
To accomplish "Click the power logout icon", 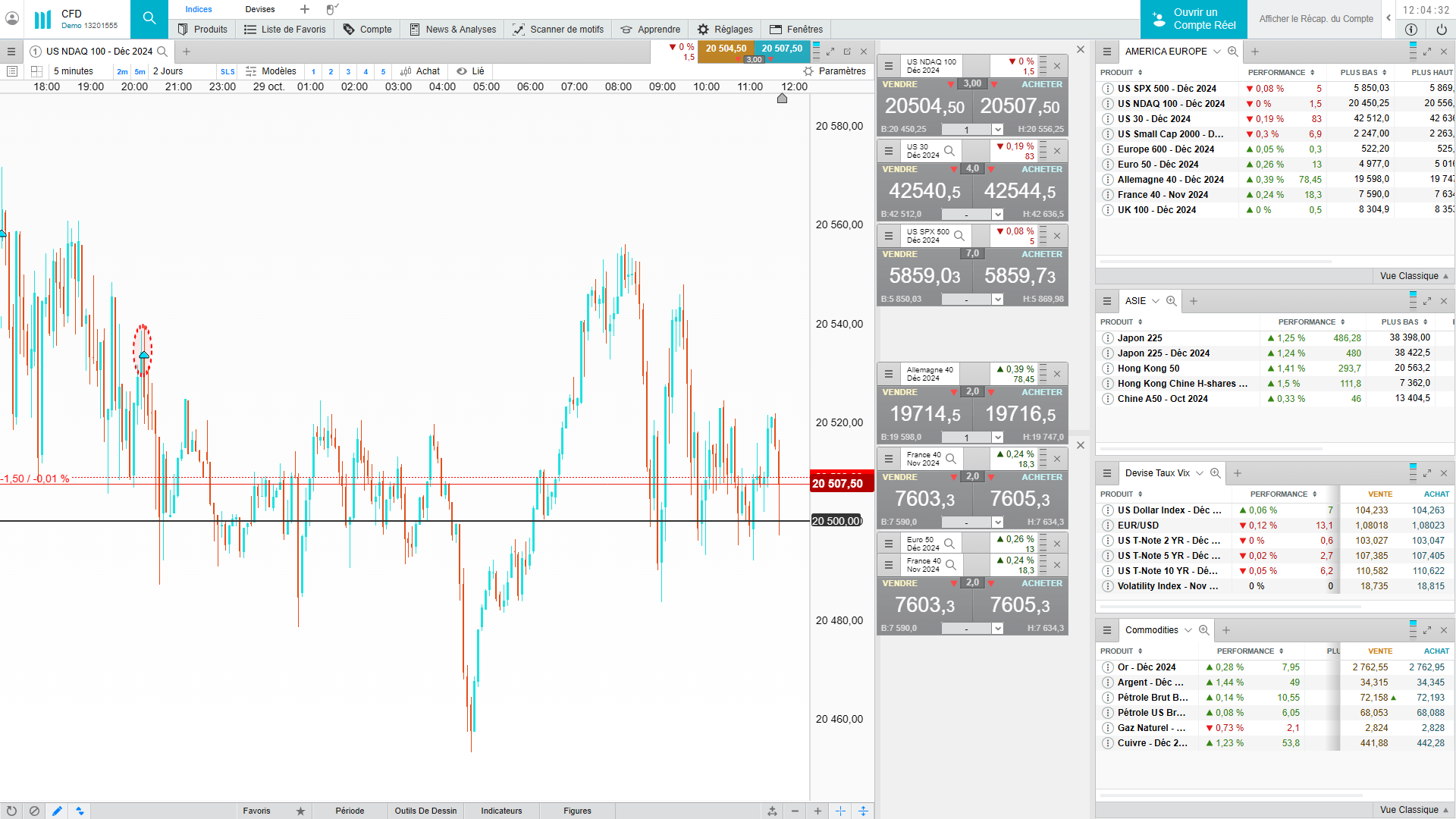I will 1441,30.
